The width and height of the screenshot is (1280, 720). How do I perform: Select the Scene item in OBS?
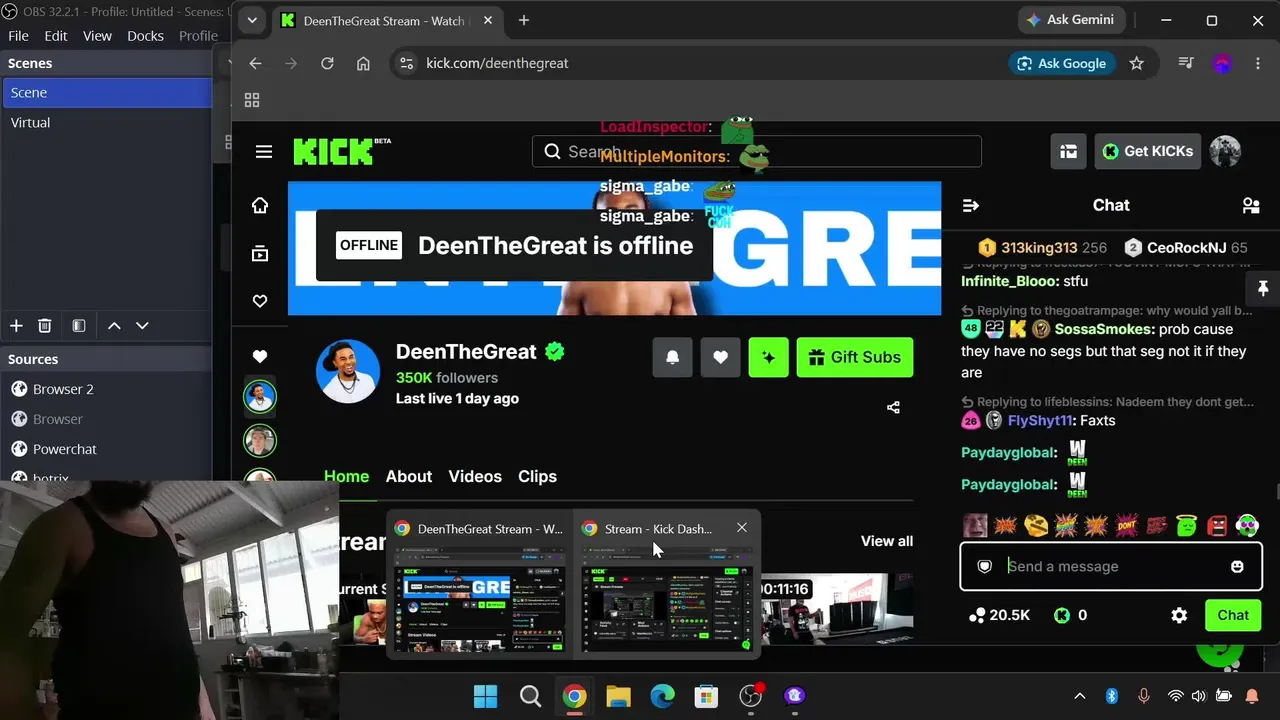tap(106, 92)
